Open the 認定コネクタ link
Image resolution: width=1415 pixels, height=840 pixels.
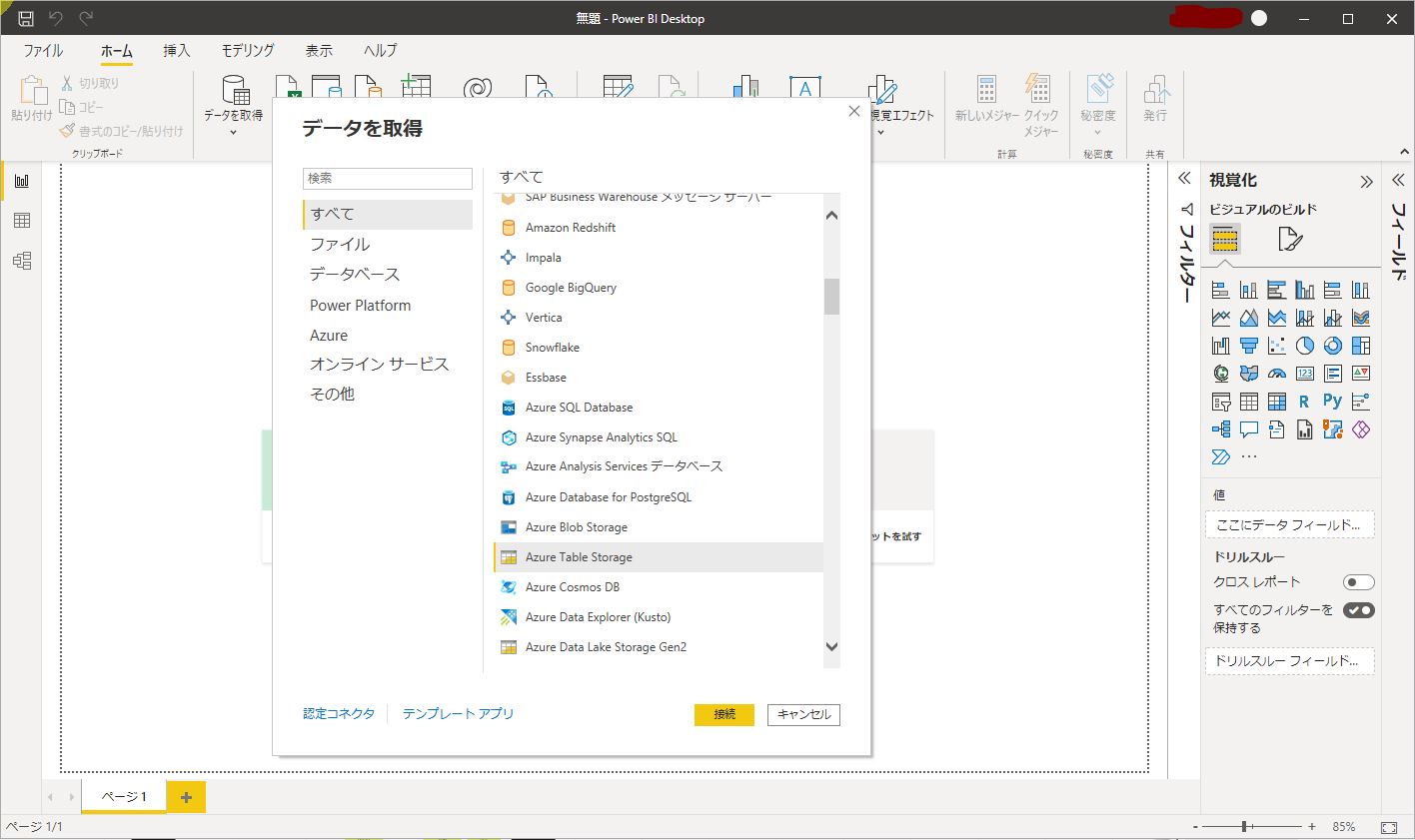339,713
